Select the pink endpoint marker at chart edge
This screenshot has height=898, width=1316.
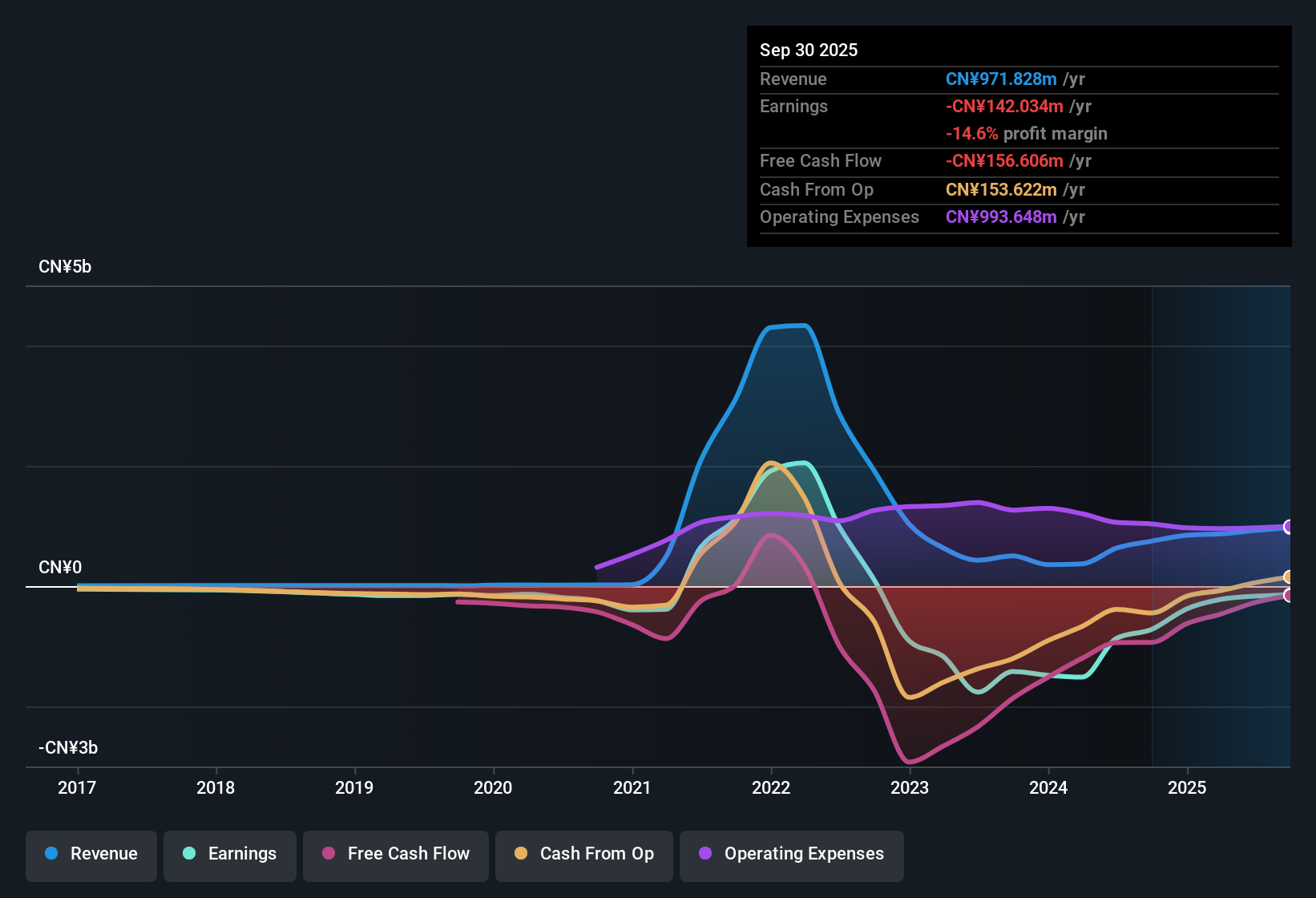(1289, 596)
